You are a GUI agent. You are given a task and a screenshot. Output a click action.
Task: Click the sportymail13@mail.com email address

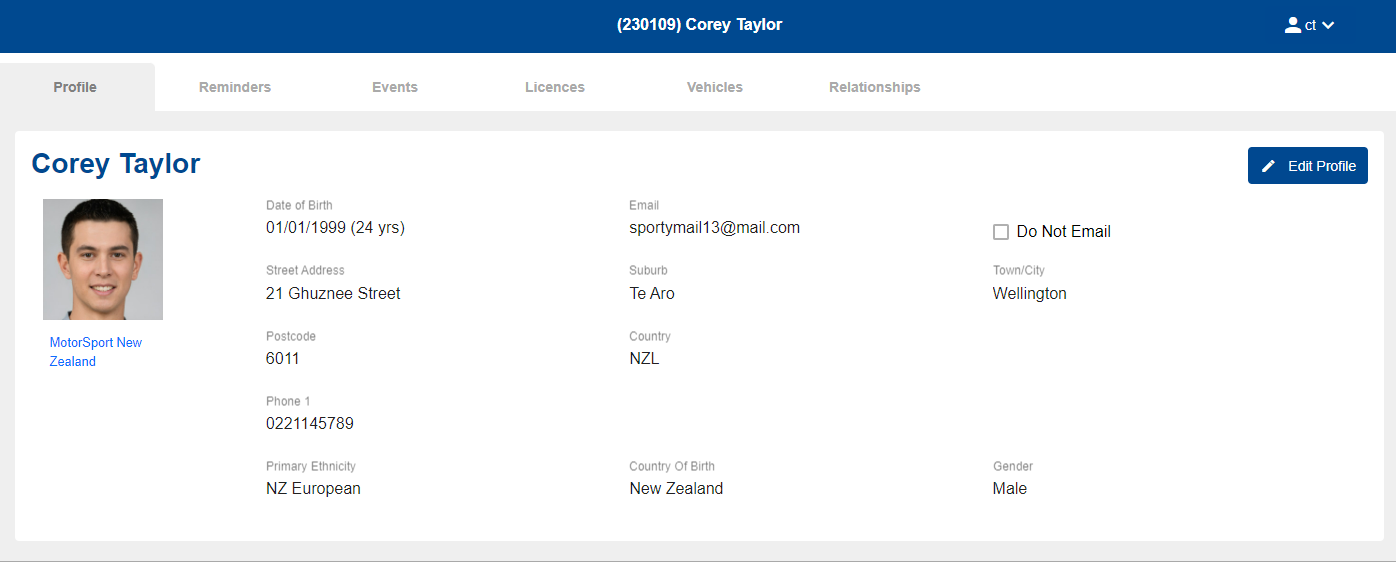point(715,228)
